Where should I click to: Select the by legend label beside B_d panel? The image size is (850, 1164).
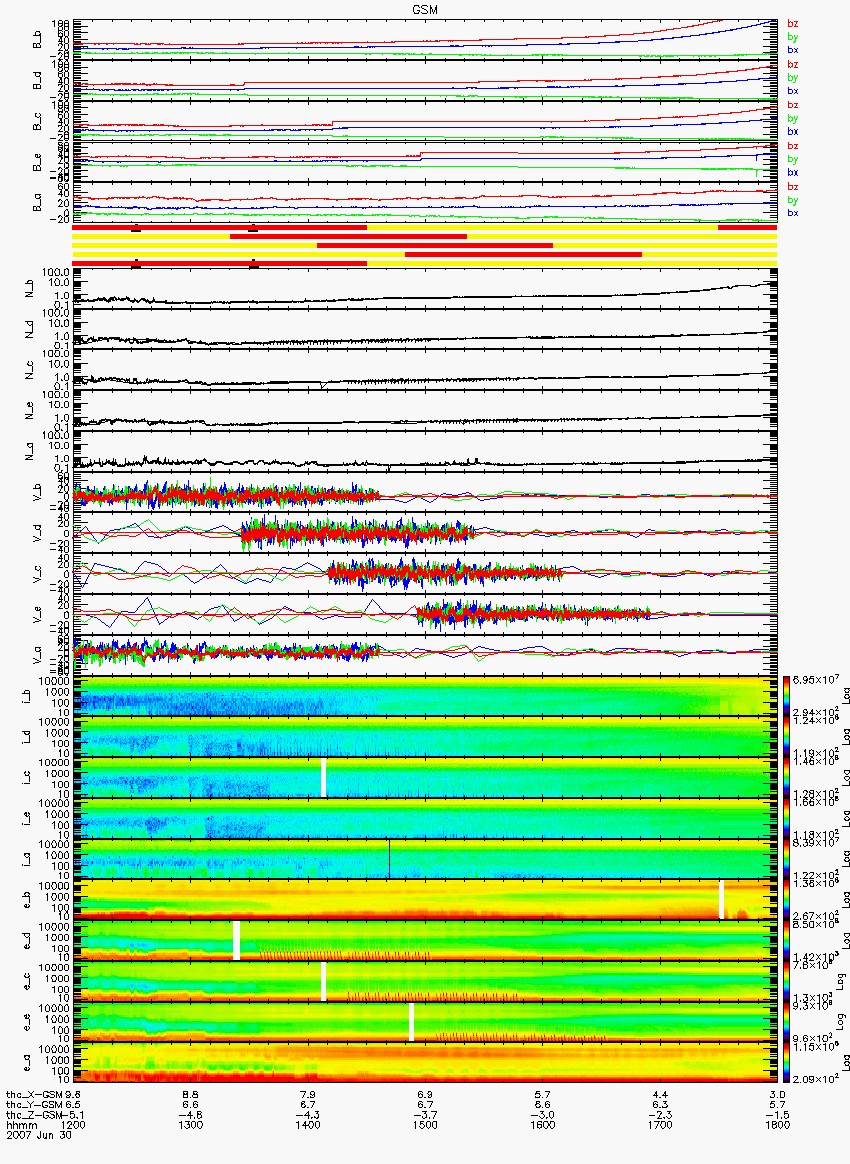[x=793, y=78]
